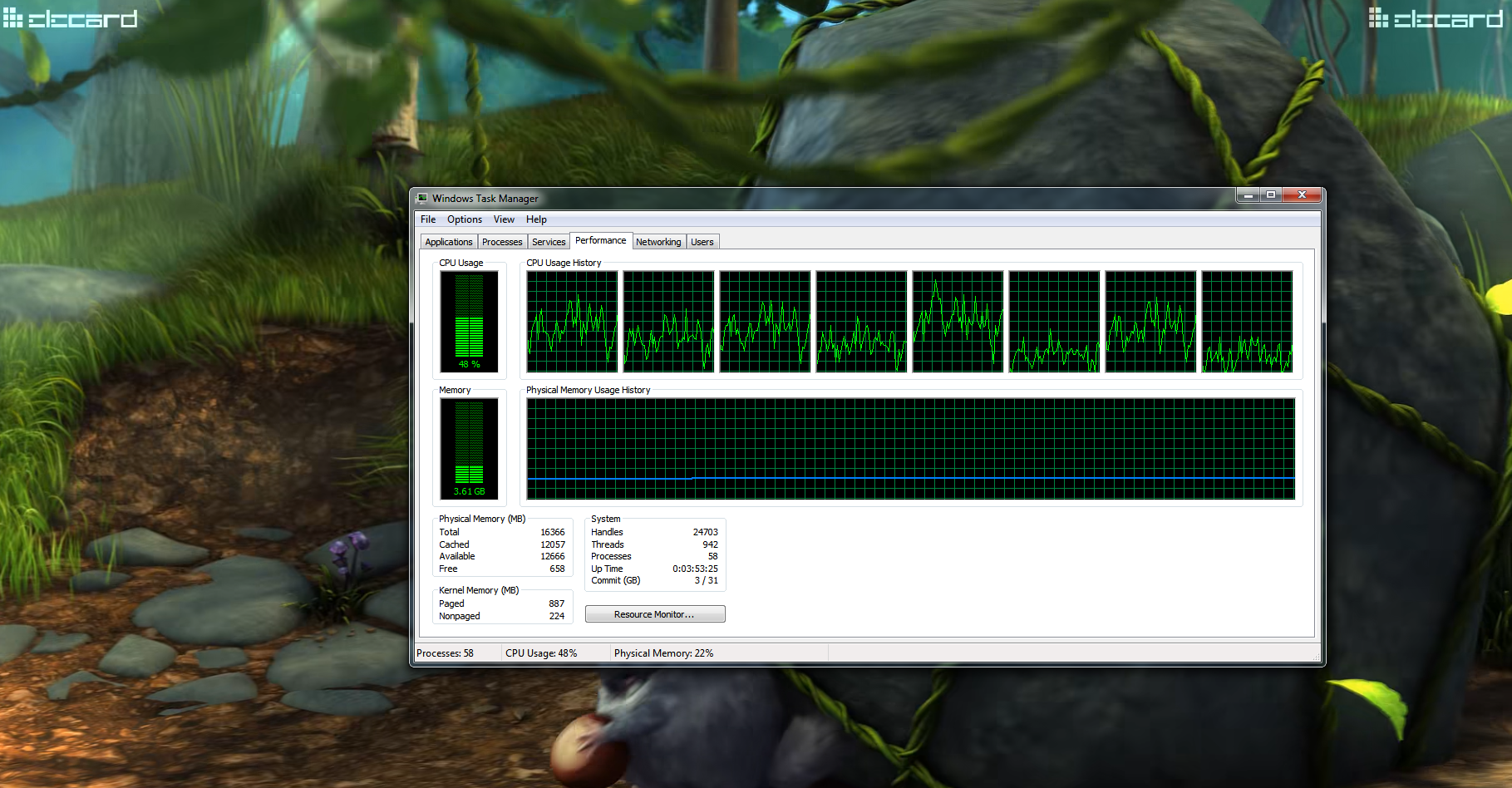Image resolution: width=1512 pixels, height=788 pixels.
Task: Switch to the Users tab
Action: (702, 242)
